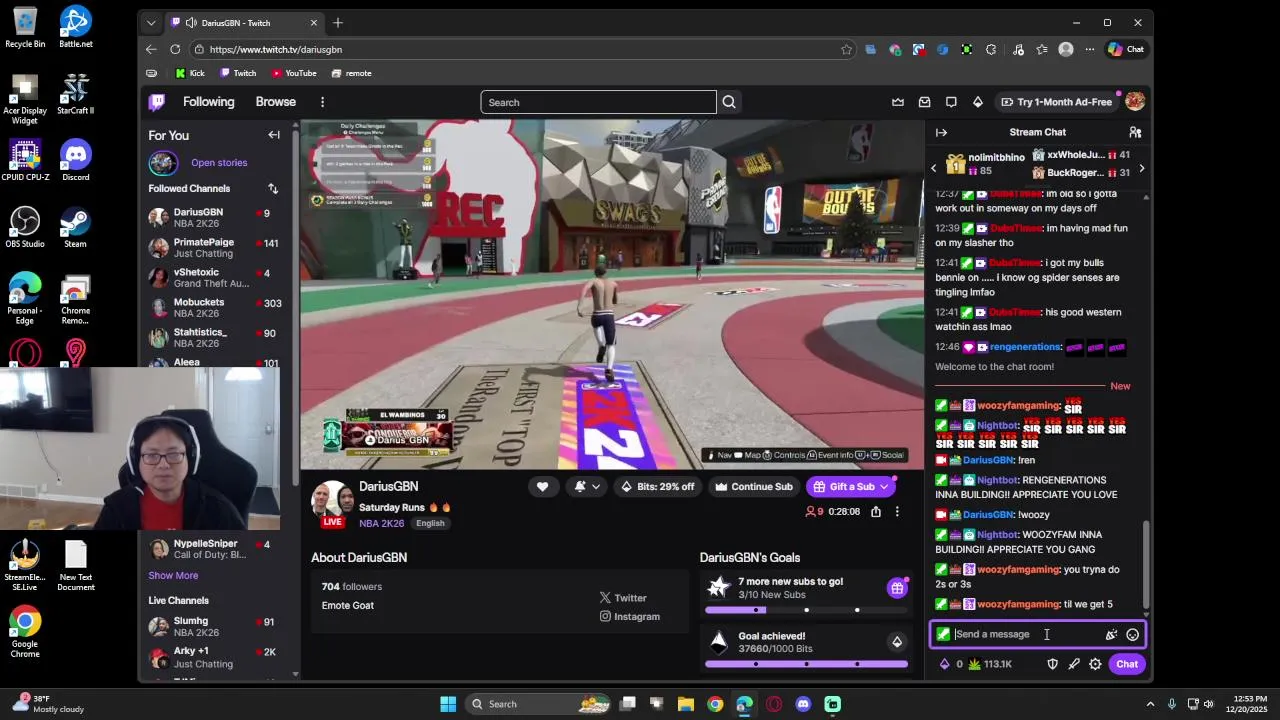Bookmark this page with the star icon
The height and width of the screenshot is (720, 1280).
click(x=846, y=49)
